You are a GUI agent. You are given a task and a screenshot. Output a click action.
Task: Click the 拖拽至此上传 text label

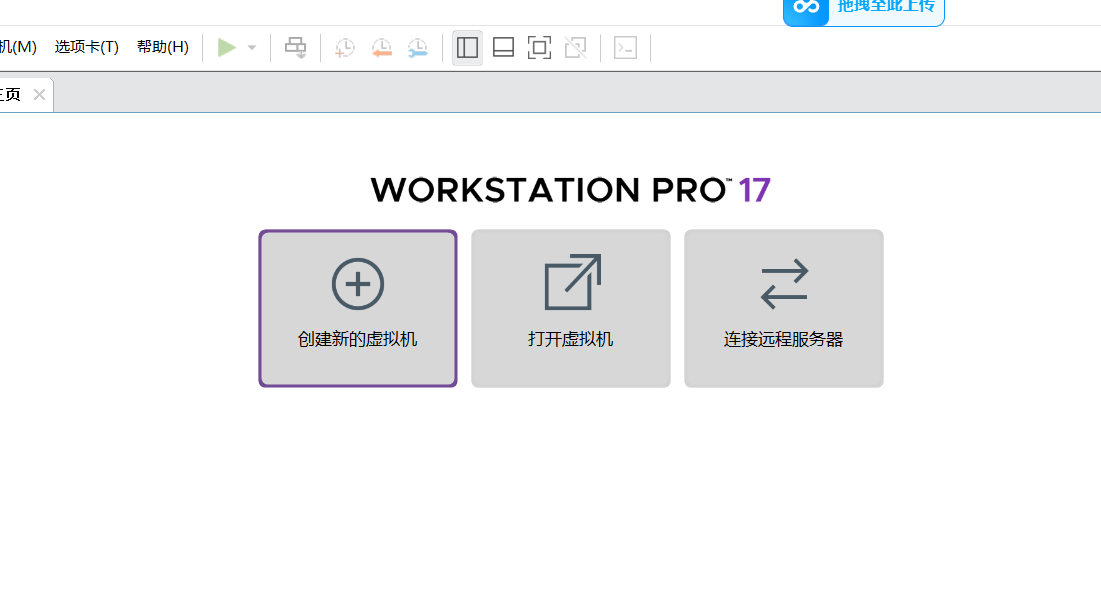[886, 6]
